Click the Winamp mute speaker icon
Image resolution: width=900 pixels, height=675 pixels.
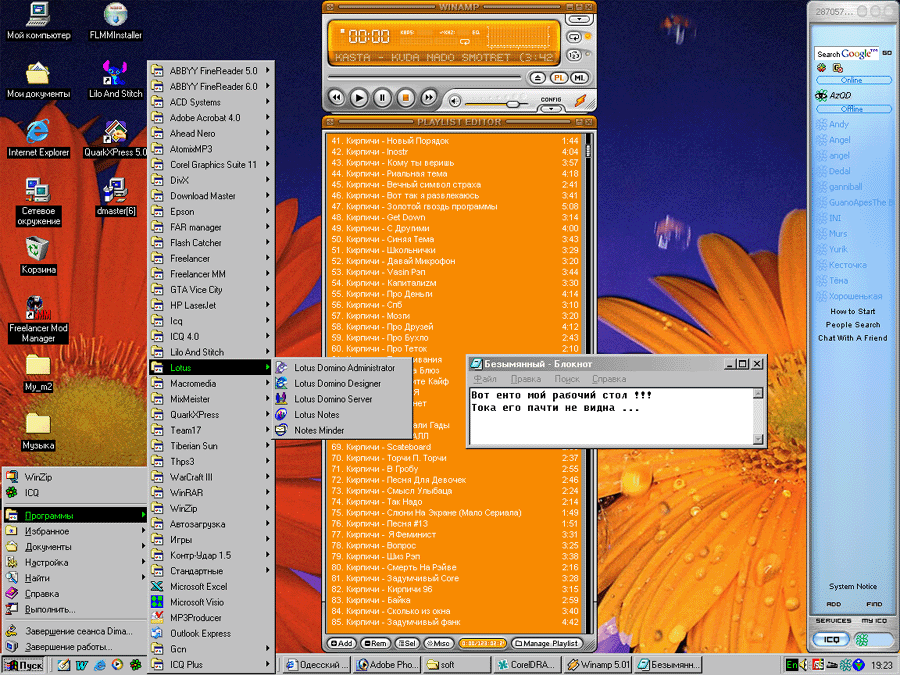455,101
